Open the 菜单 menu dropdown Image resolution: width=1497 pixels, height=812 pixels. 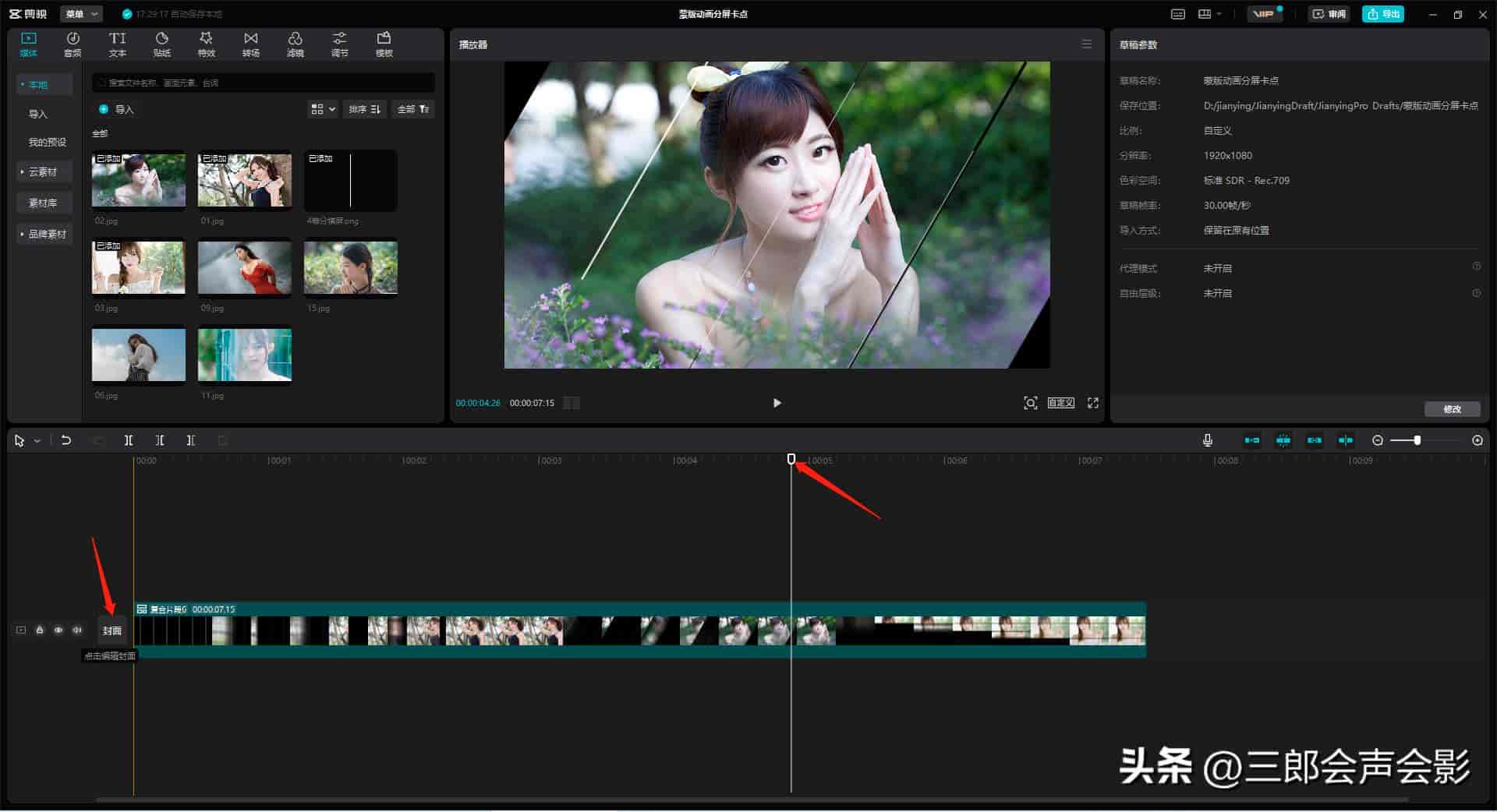point(81,14)
